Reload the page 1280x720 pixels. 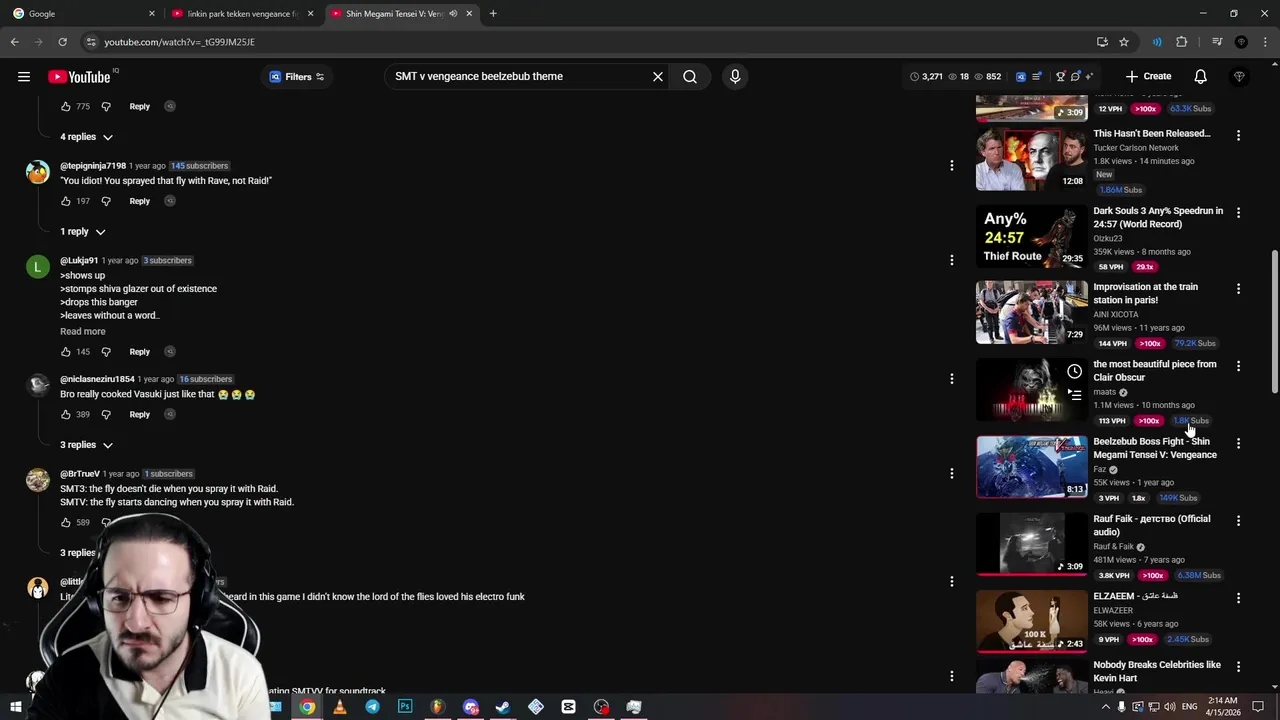tap(62, 42)
